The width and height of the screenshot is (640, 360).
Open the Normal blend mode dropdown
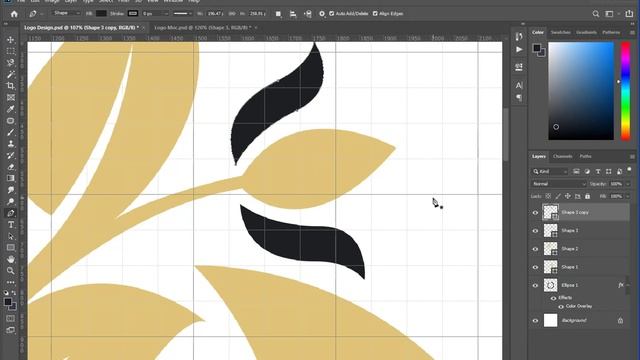[x=558, y=184]
